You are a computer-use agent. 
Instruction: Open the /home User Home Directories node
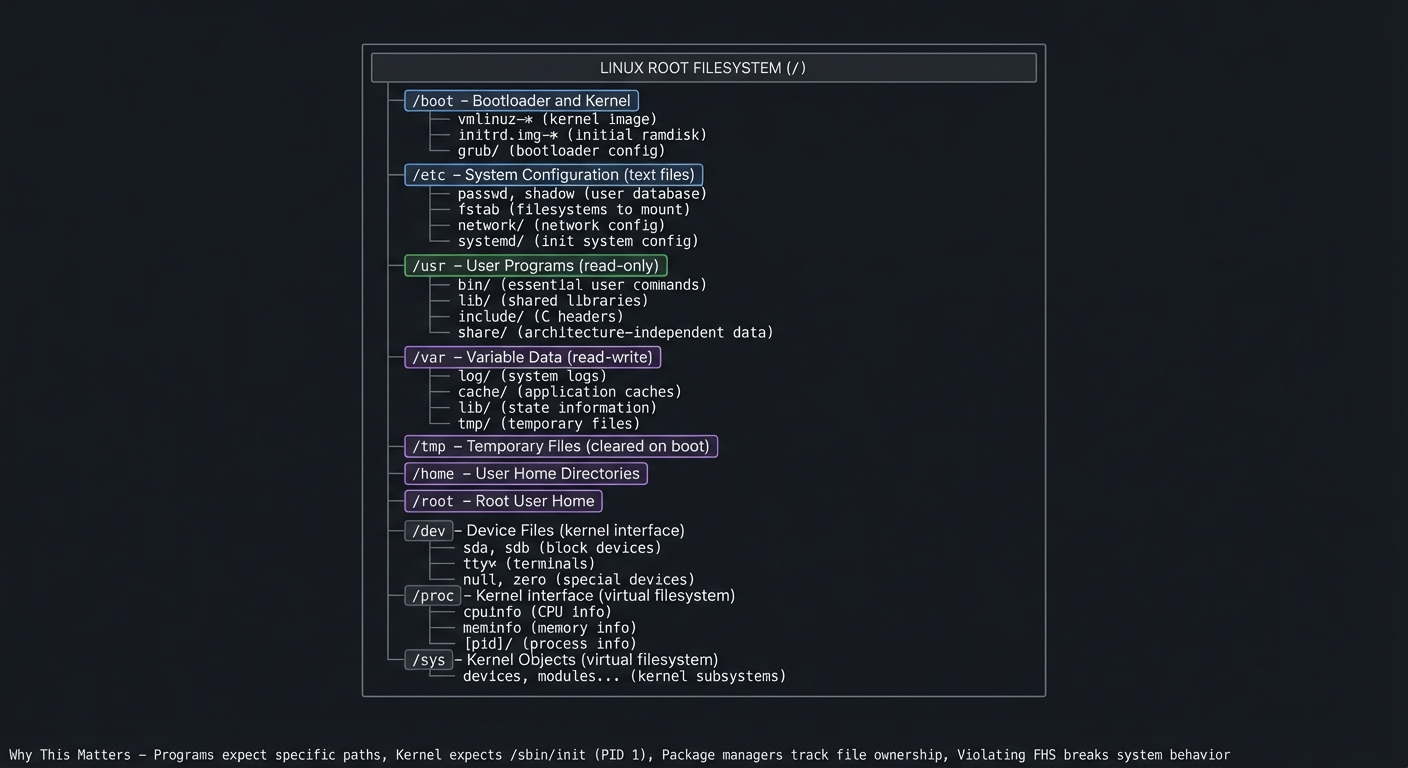[526, 473]
